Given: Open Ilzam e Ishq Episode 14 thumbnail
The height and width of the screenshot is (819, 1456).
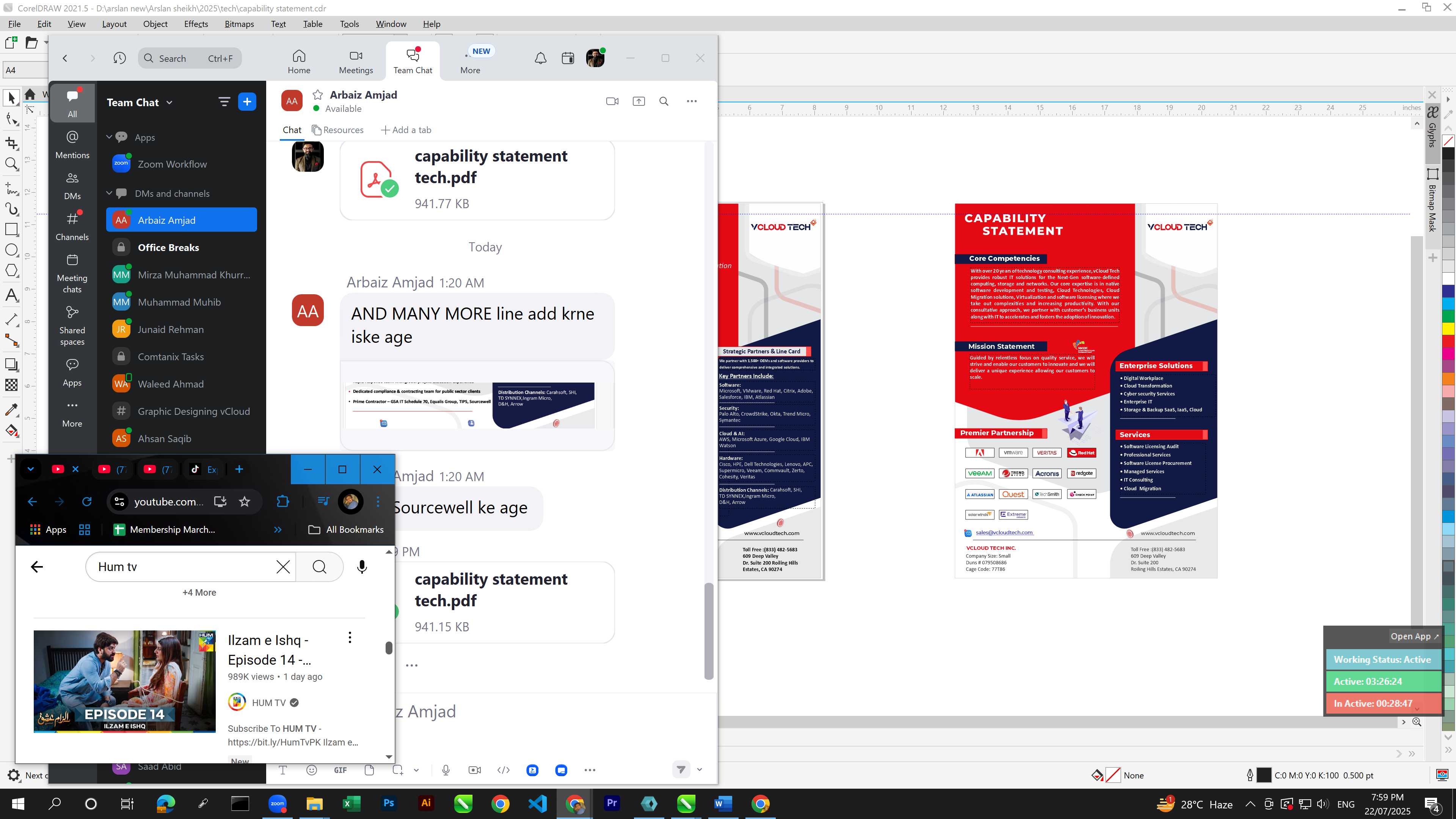Looking at the screenshot, I should tap(124, 681).
